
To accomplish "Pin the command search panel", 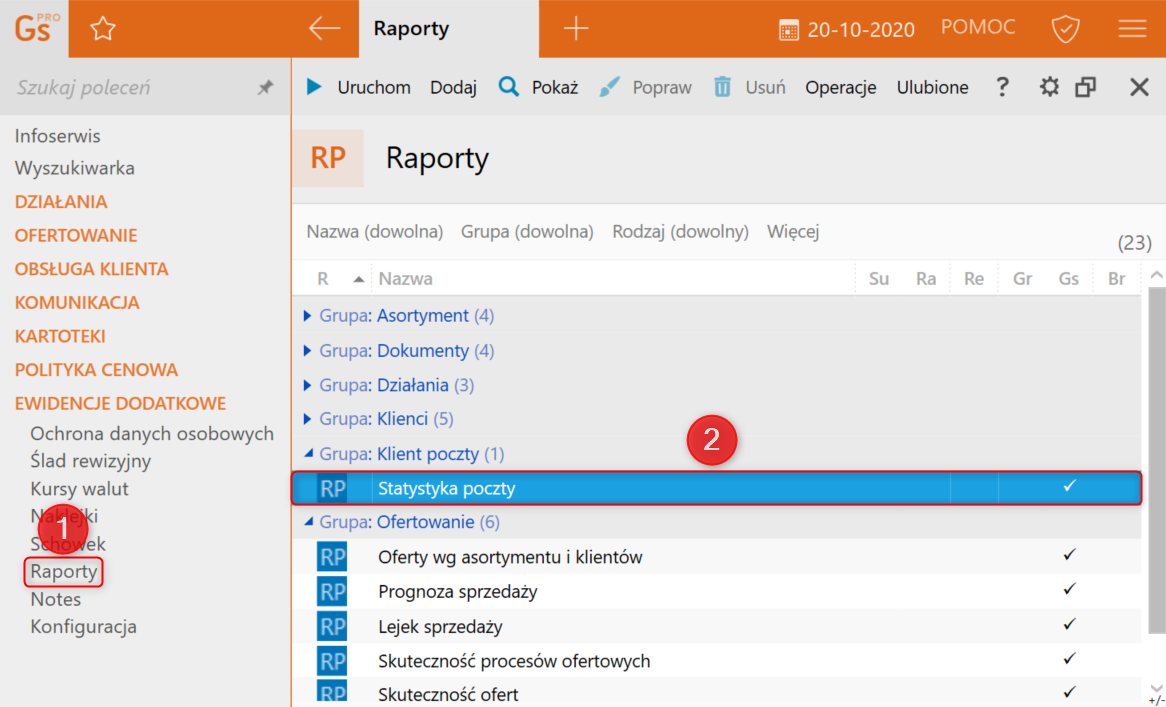I will [265, 88].
